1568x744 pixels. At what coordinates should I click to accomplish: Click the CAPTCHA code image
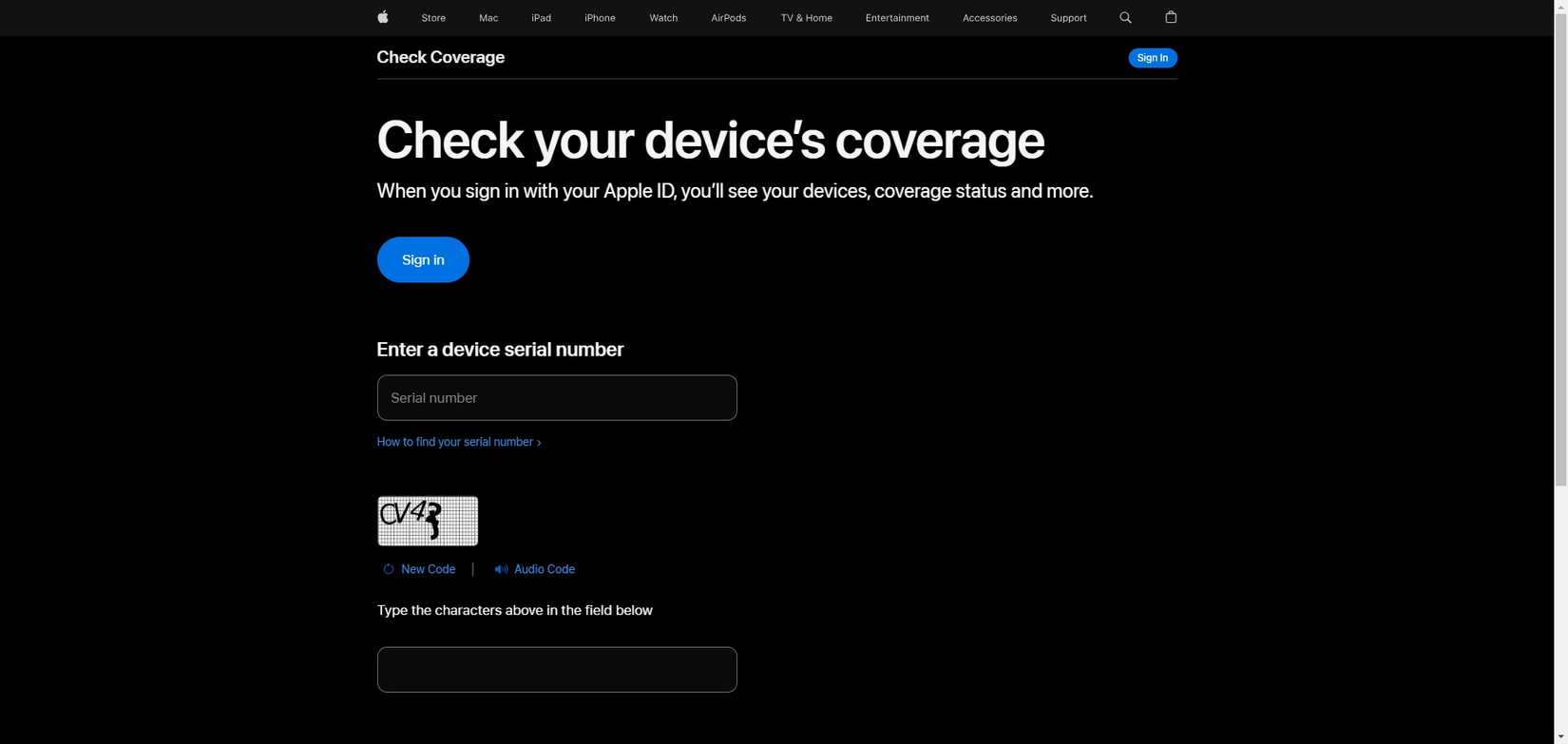[428, 521]
